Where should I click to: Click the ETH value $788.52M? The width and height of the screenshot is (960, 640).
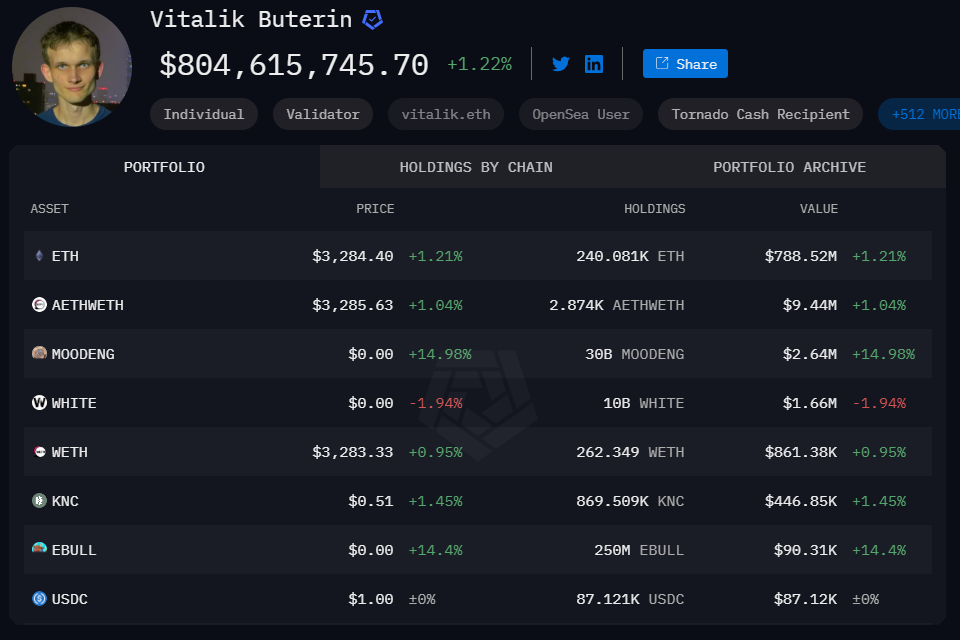pos(801,256)
